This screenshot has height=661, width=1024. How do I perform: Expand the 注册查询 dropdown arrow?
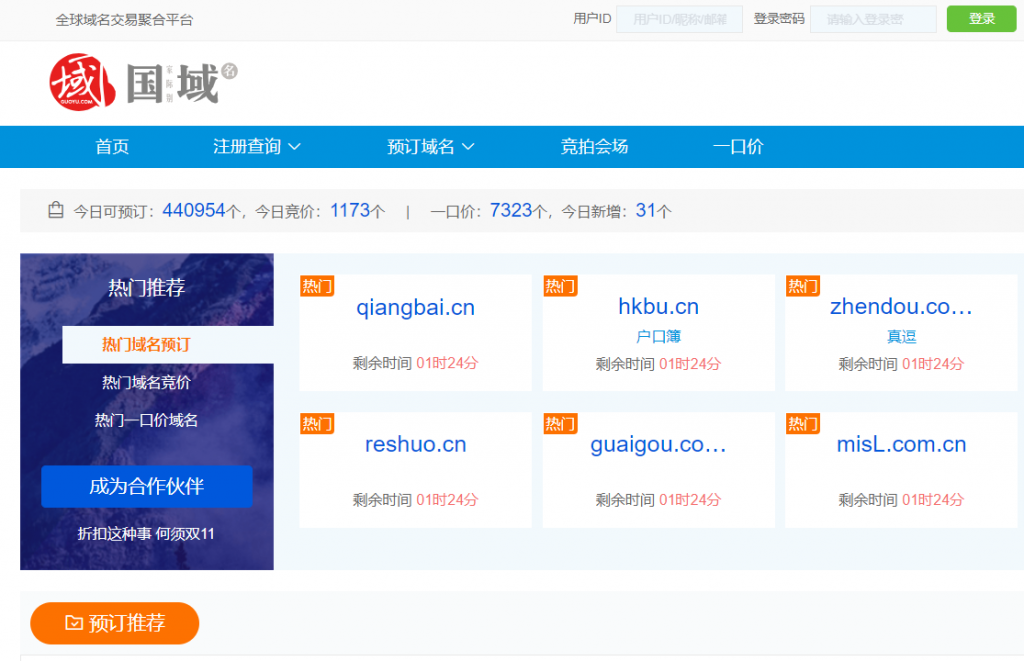(x=295, y=147)
